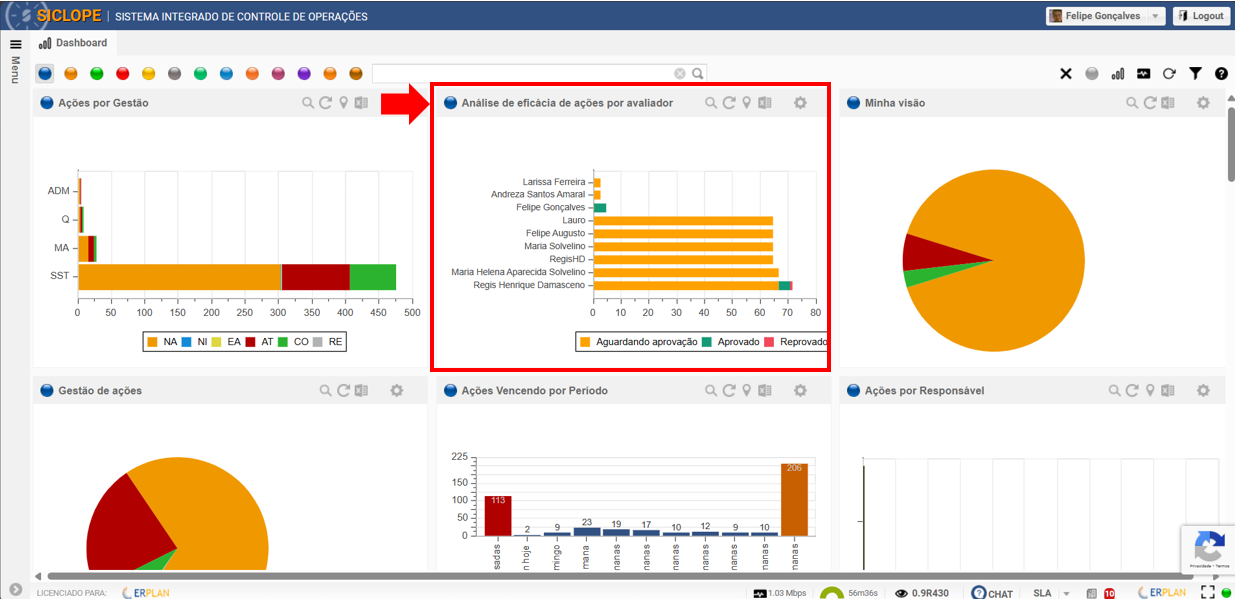Expand sidebar using bottom-left arrow
The height and width of the screenshot is (599, 1235).
tap(15, 590)
